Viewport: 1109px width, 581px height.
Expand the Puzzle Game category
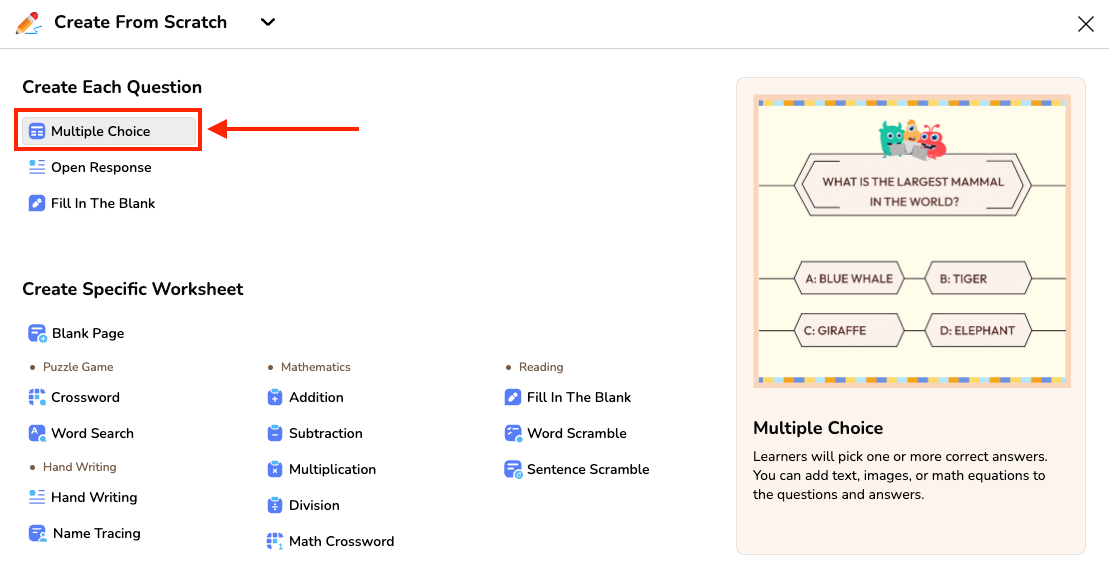click(x=70, y=367)
